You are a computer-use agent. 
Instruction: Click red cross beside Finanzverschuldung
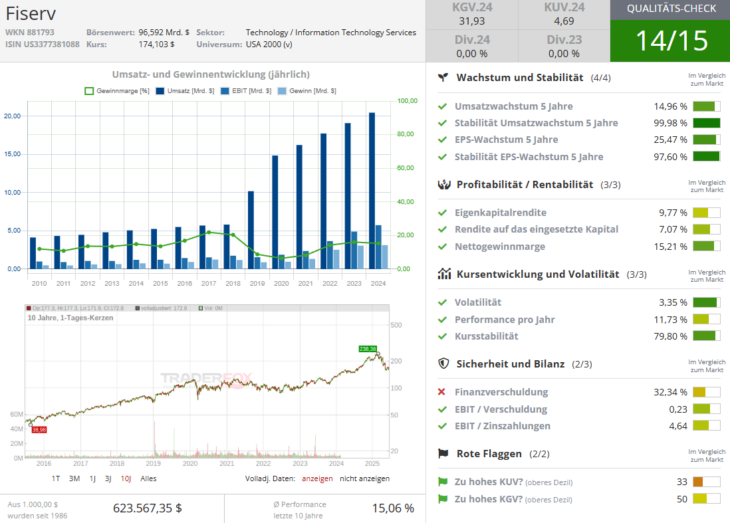click(x=442, y=392)
